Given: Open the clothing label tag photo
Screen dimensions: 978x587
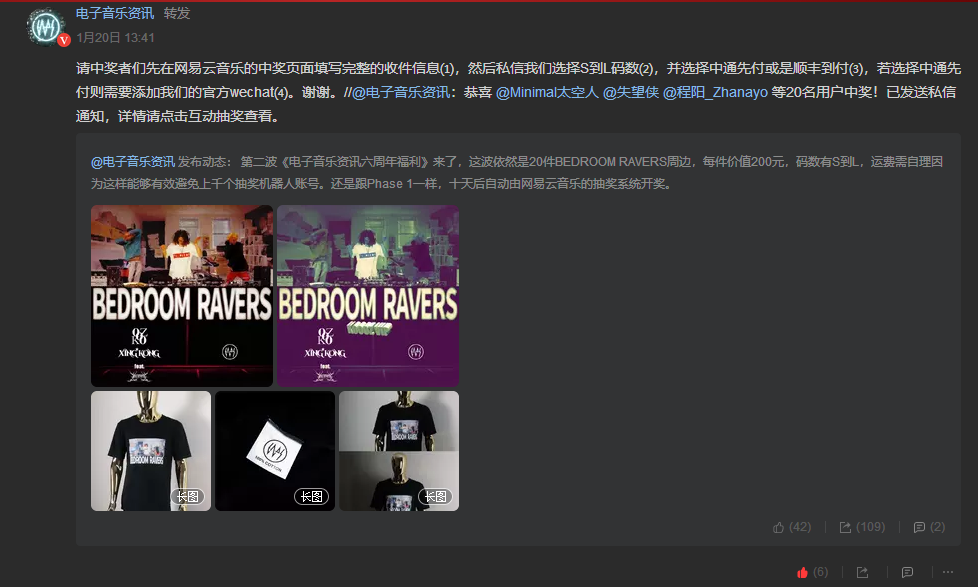Looking at the screenshot, I should point(275,451).
